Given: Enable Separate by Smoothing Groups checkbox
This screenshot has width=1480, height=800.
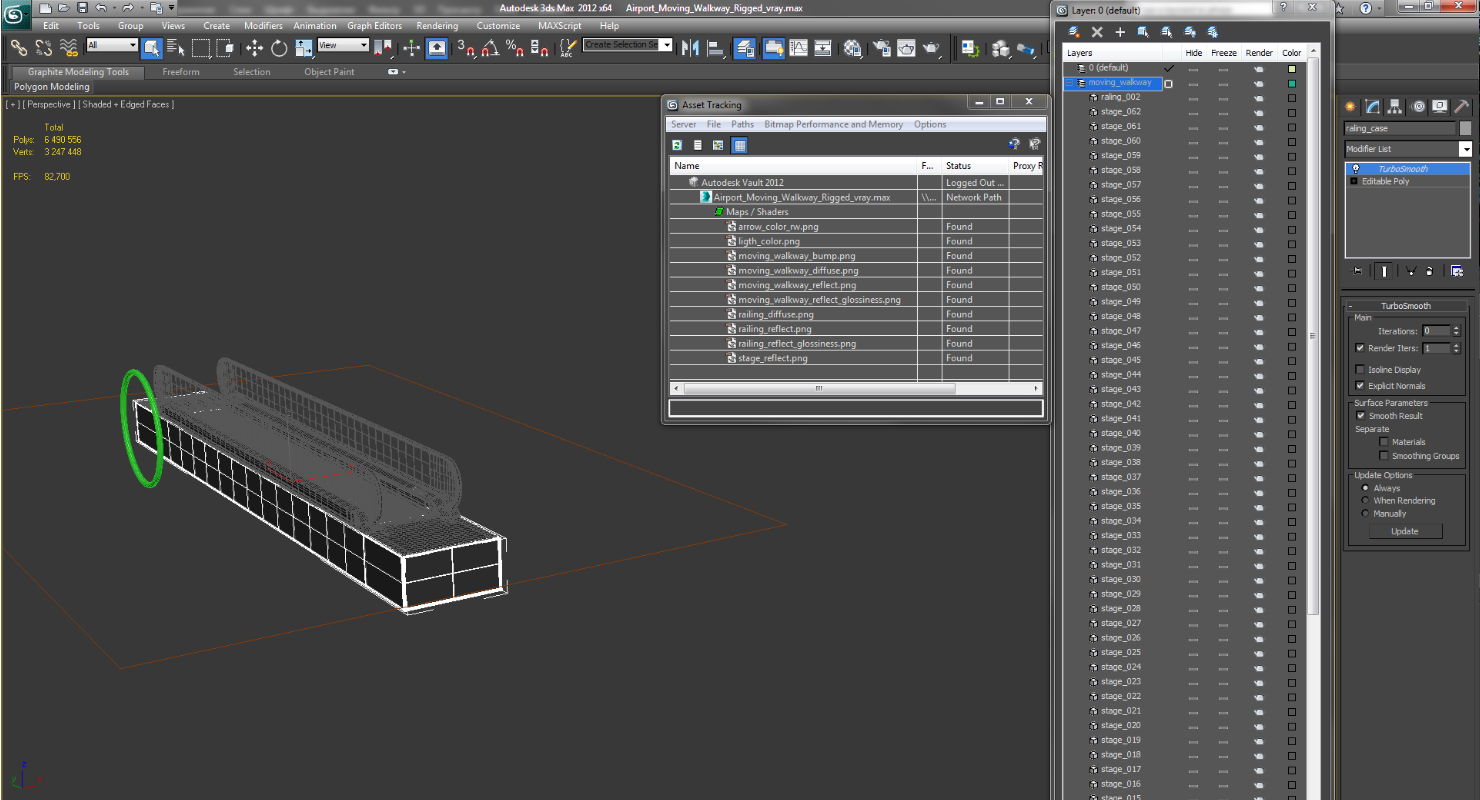Looking at the screenshot, I should (1384, 456).
